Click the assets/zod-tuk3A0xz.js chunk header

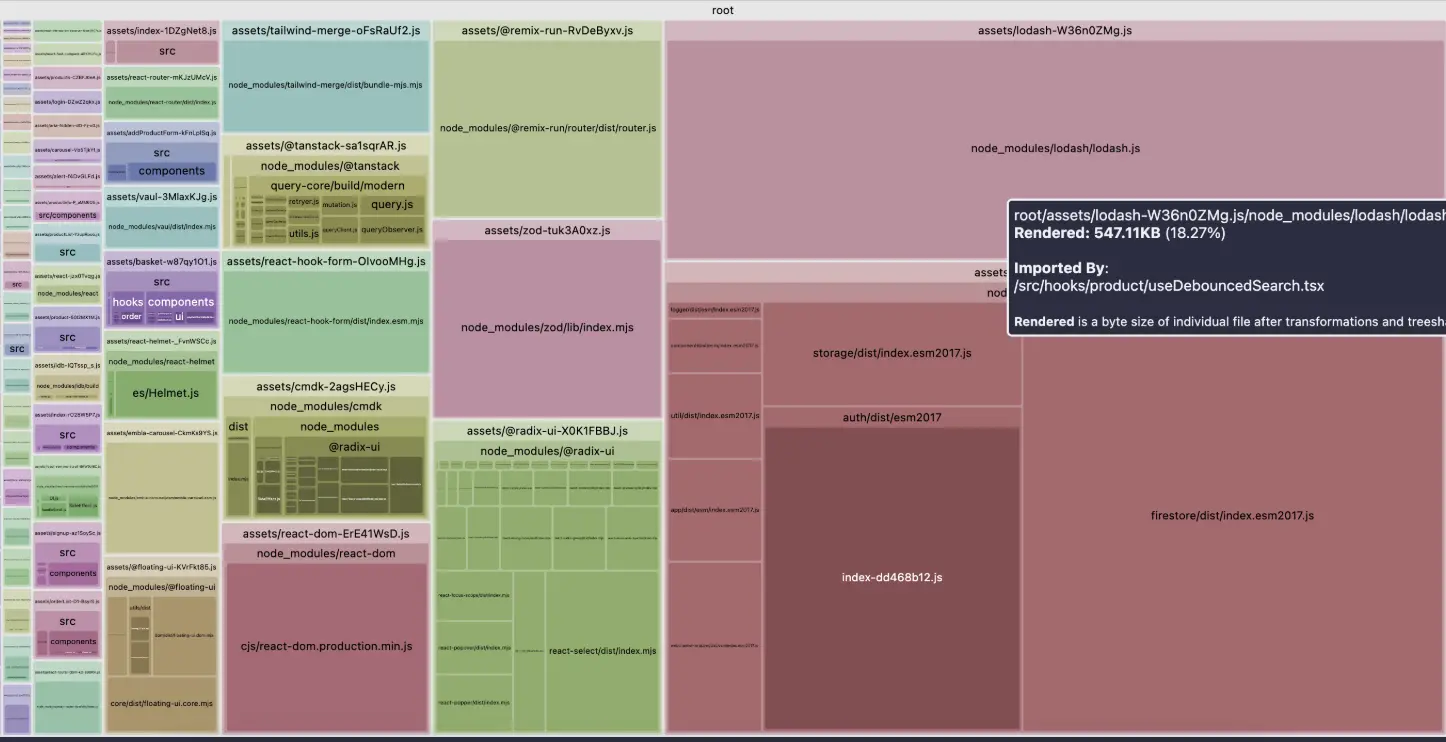pos(547,231)
